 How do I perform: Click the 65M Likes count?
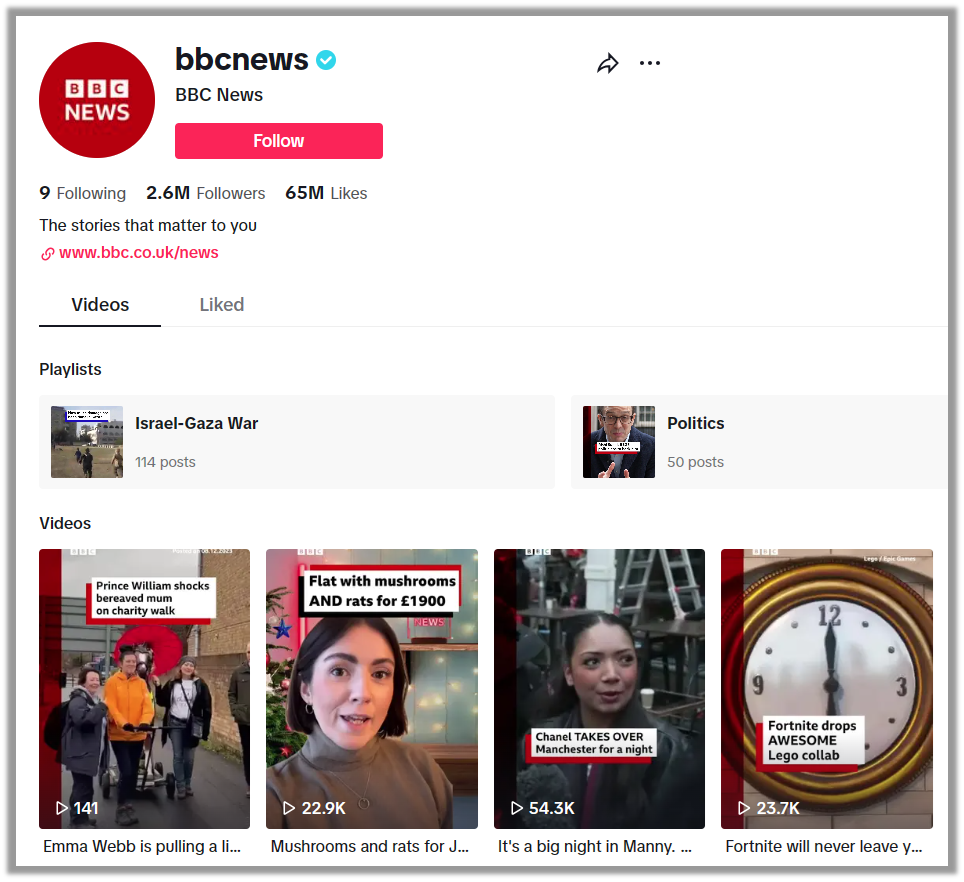click(326, 193)
